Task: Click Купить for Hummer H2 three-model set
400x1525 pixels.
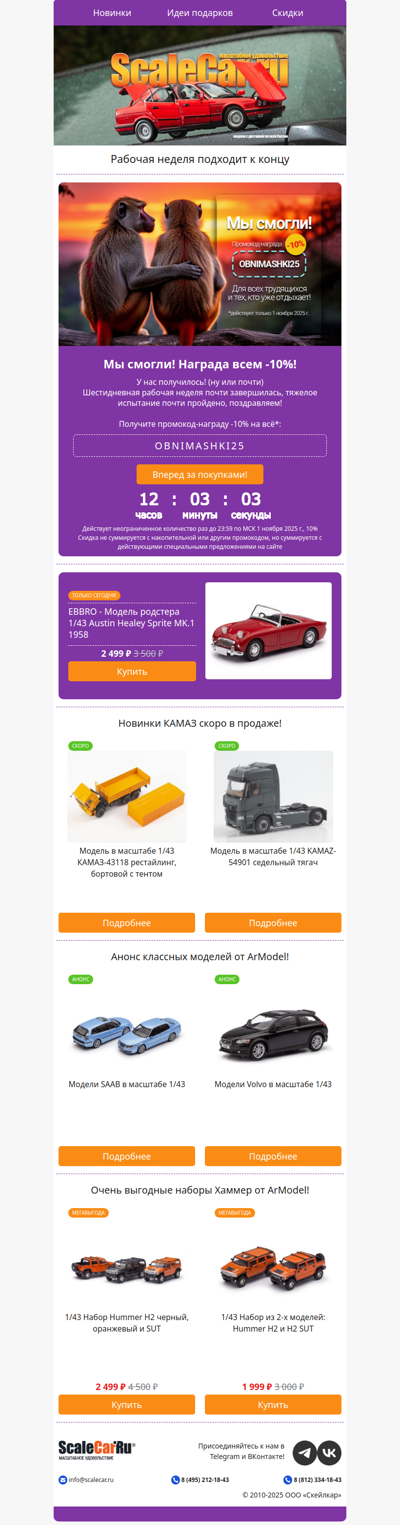Action: pyautogui.click(x=127, y=1405)
